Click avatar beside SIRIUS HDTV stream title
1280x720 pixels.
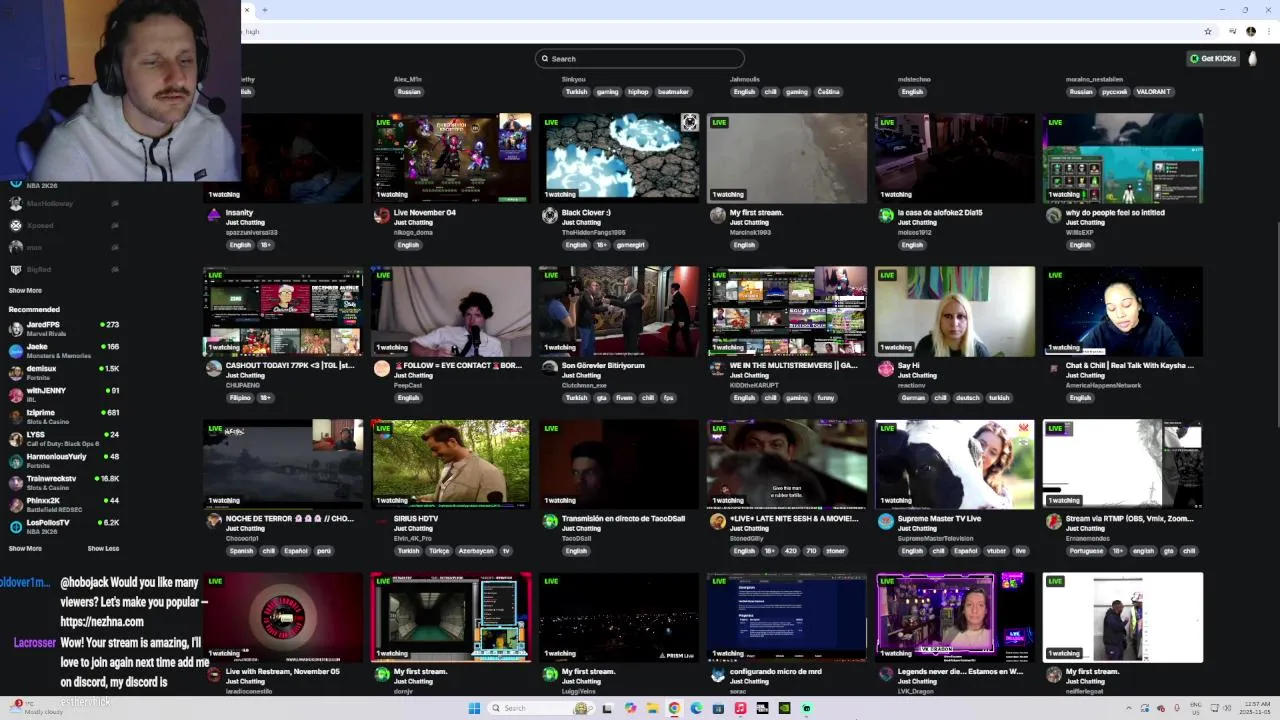381,521
